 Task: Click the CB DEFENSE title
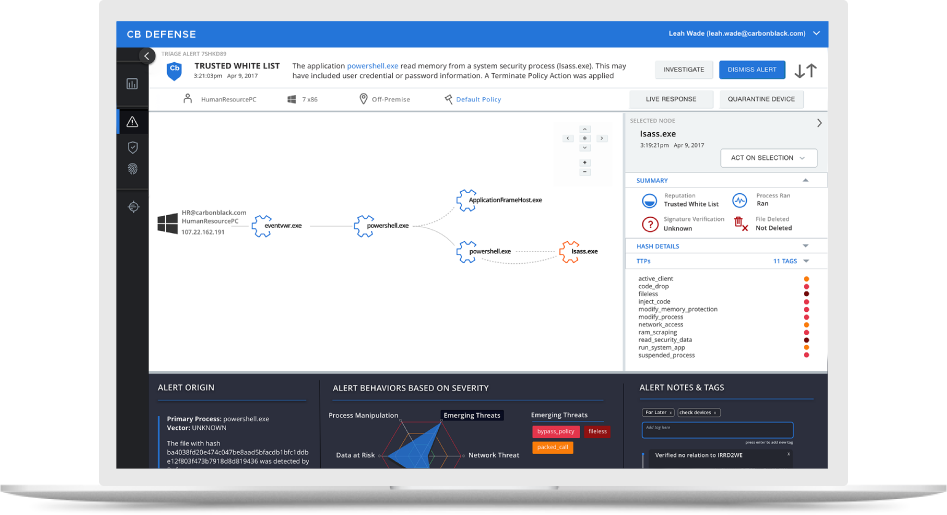[161, 34]
